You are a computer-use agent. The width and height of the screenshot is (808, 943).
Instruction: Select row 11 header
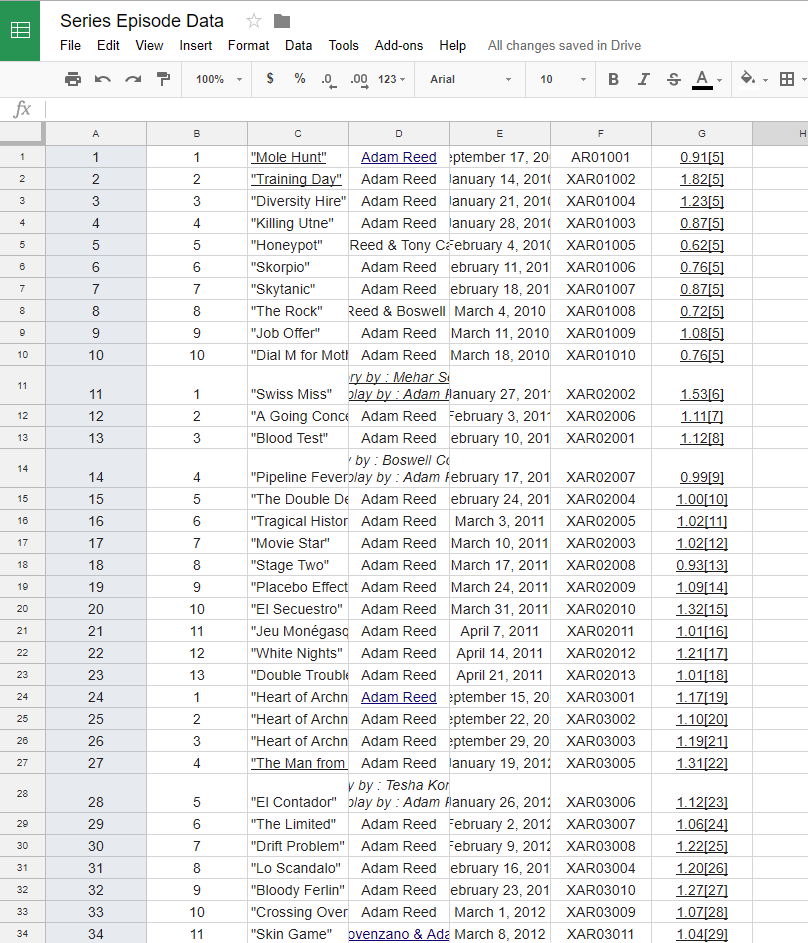pos(22,385)
